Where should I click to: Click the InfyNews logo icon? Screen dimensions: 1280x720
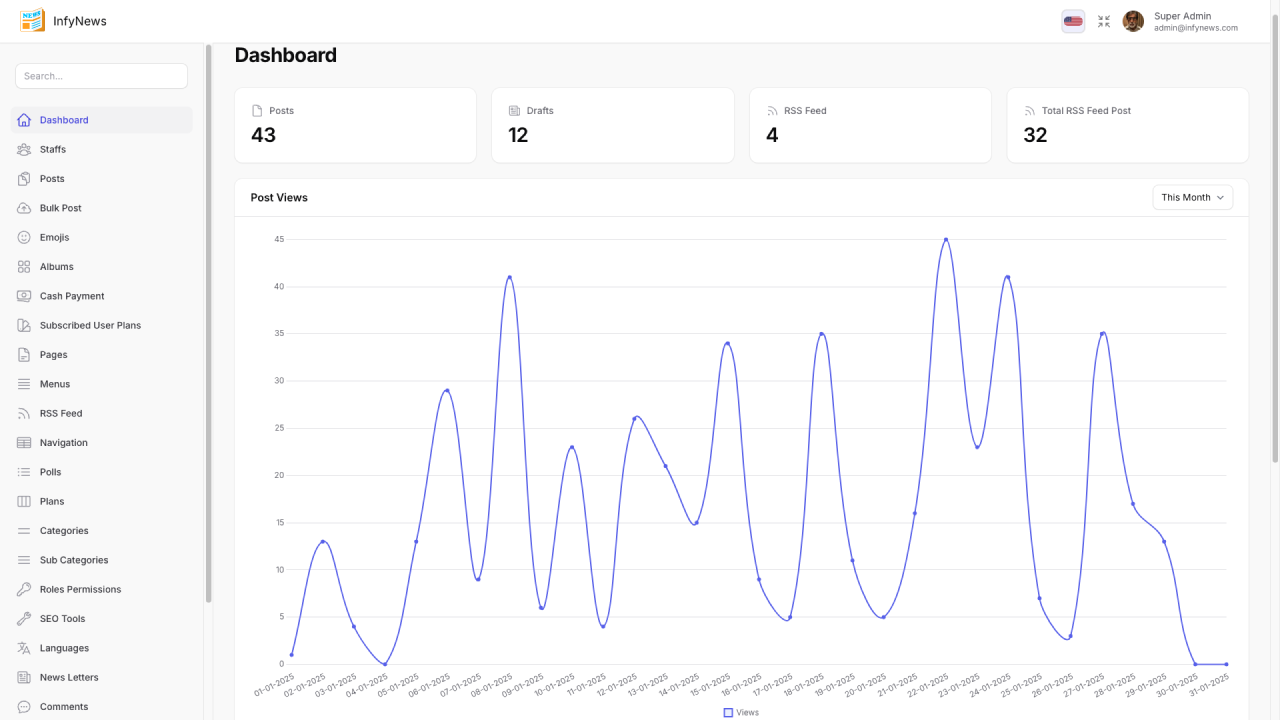coord(32,21)
